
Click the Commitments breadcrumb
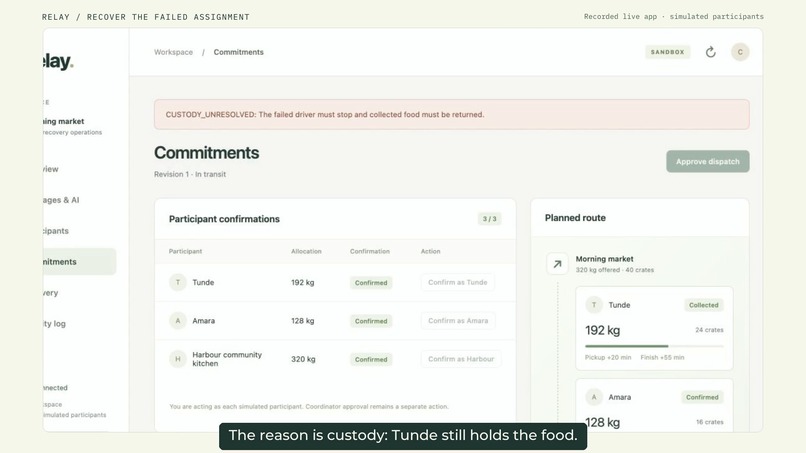point(239,52)
